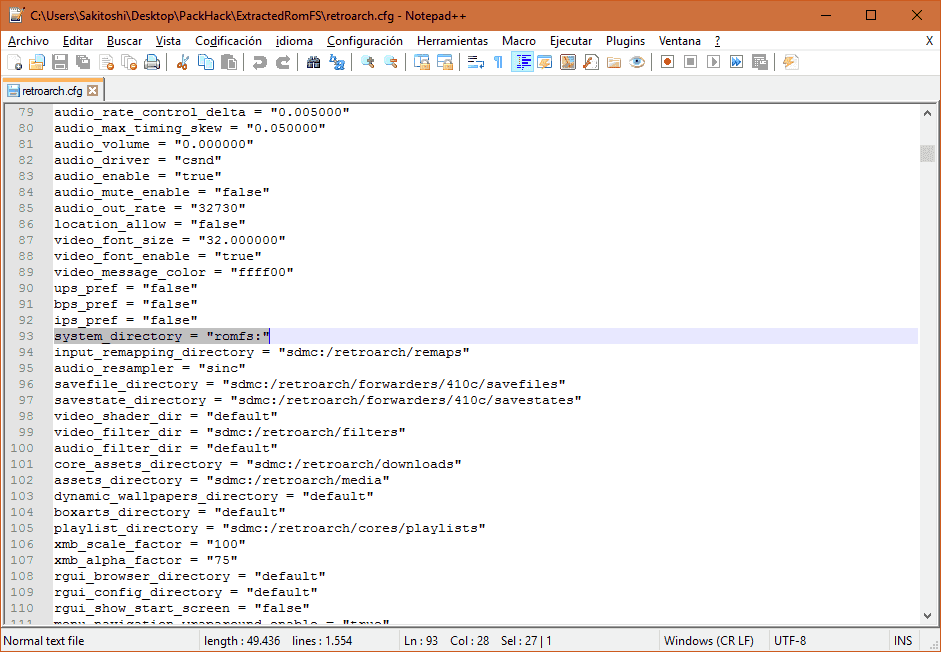Click INS mode in status bar

click(x=903, y=641)
